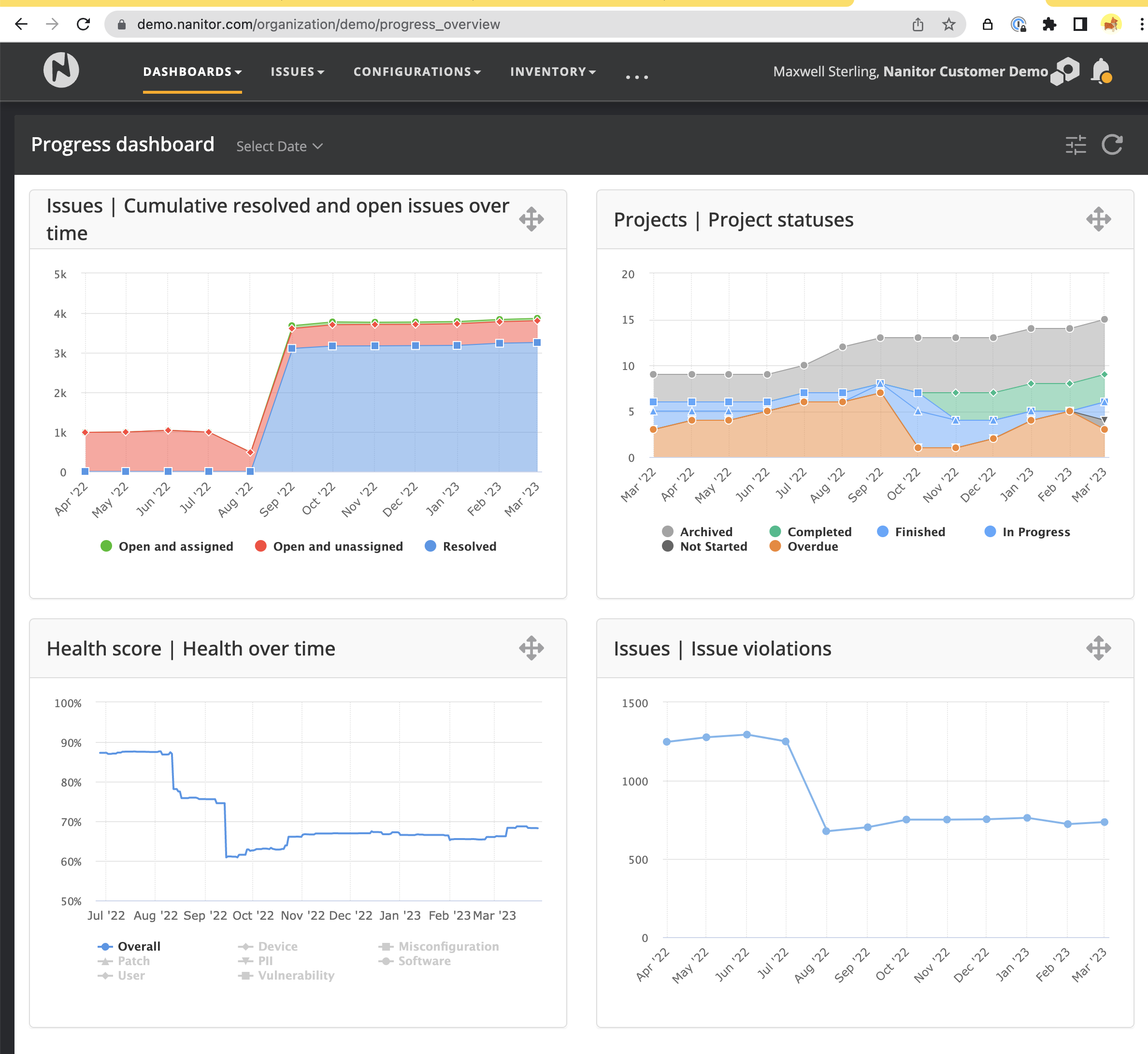Click the browser back button

point(22,24)
